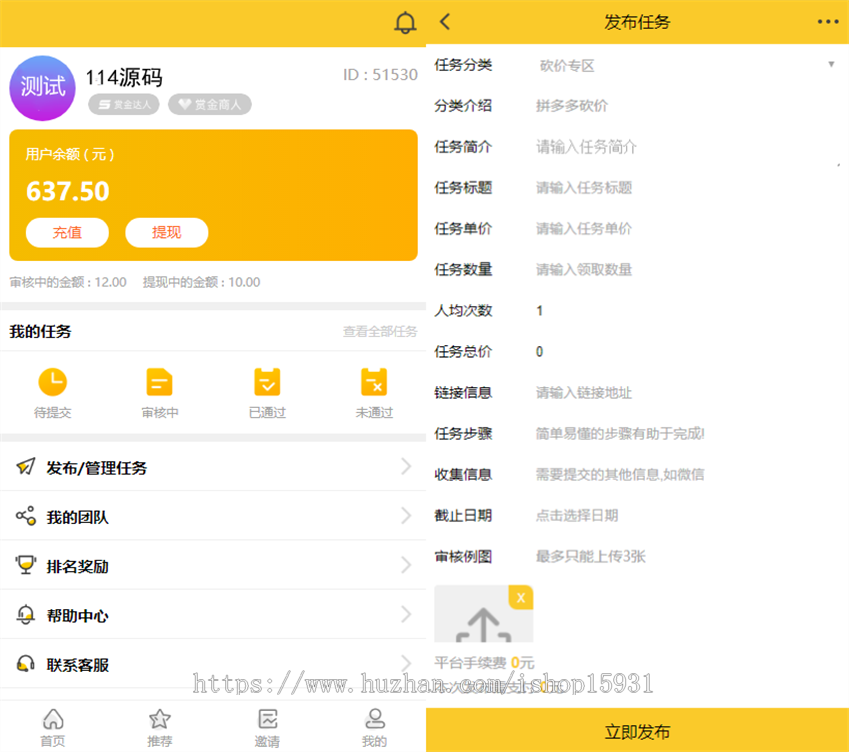Remove uploaded image with X badge
This screenshot has width=849, height=752.
(520, 597)
